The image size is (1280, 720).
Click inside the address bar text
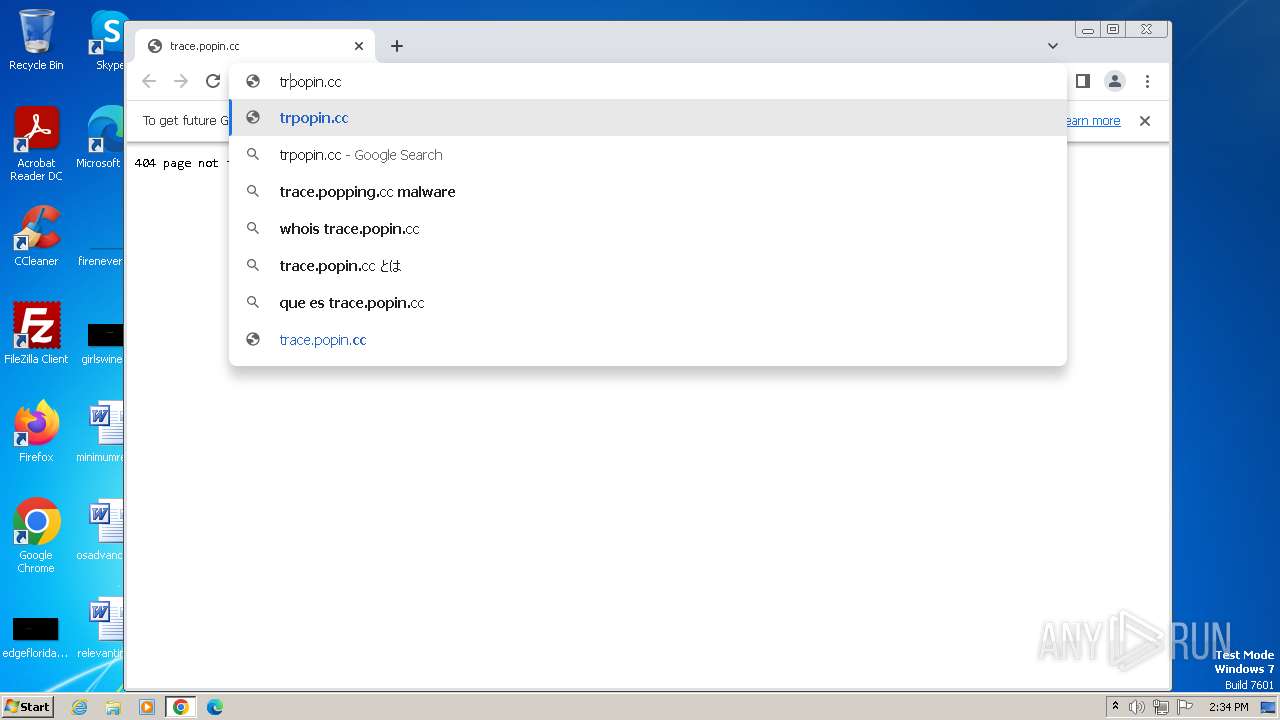point(310,82)
